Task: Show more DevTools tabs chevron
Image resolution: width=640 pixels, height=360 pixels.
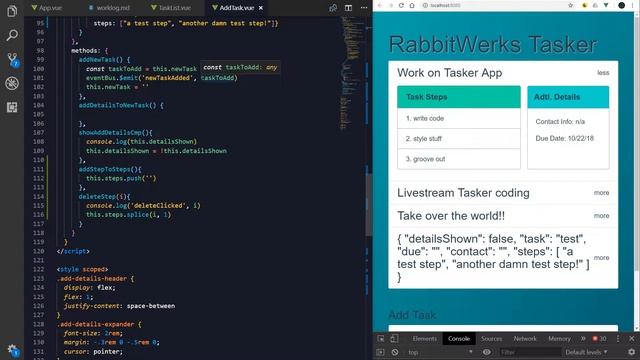Action: tap(583, 339)
